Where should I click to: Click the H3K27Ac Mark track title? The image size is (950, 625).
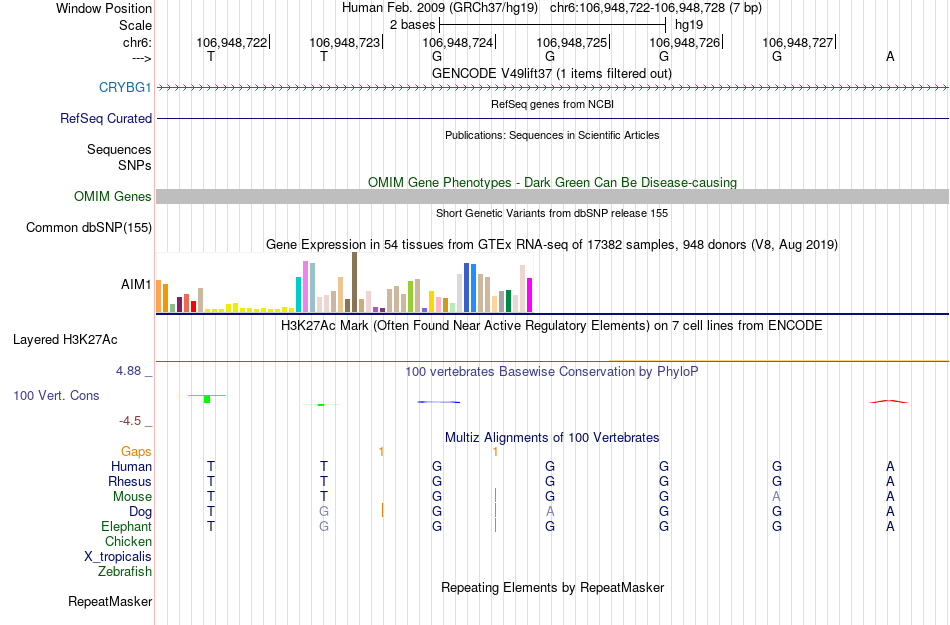(552, 326)
